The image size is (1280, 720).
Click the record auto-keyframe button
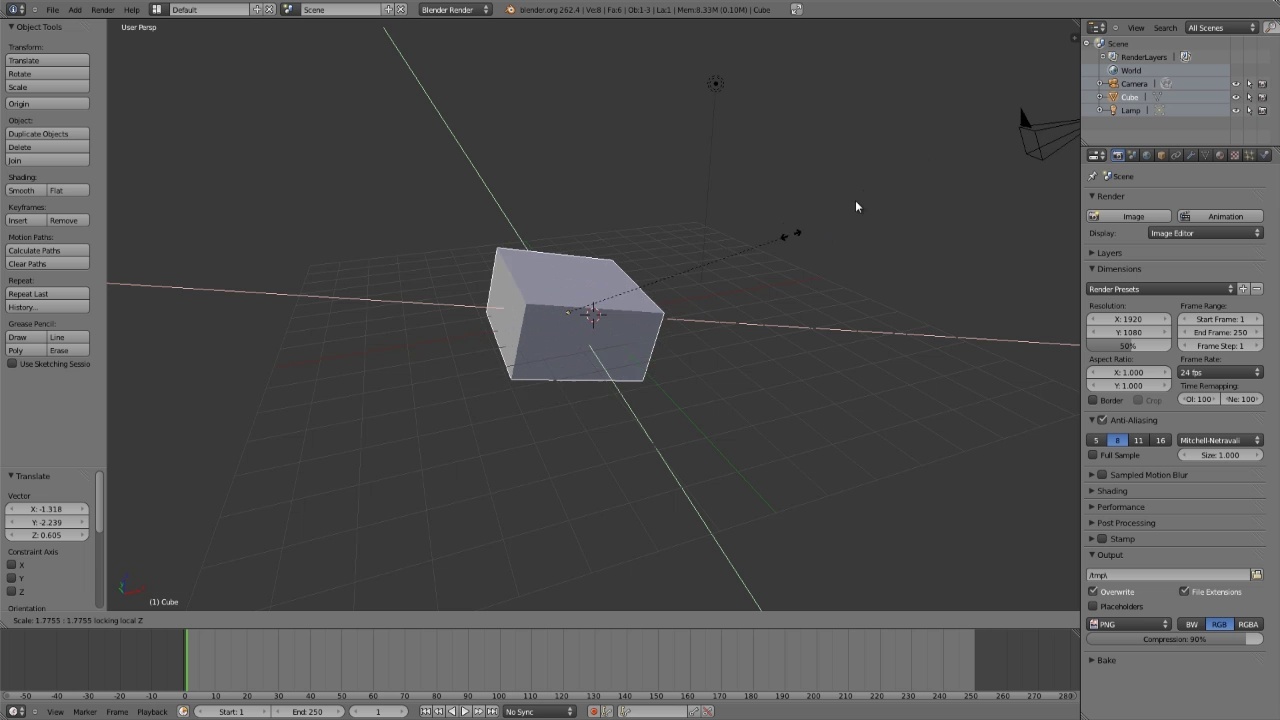pyautogui.click(x=593, y=711)
